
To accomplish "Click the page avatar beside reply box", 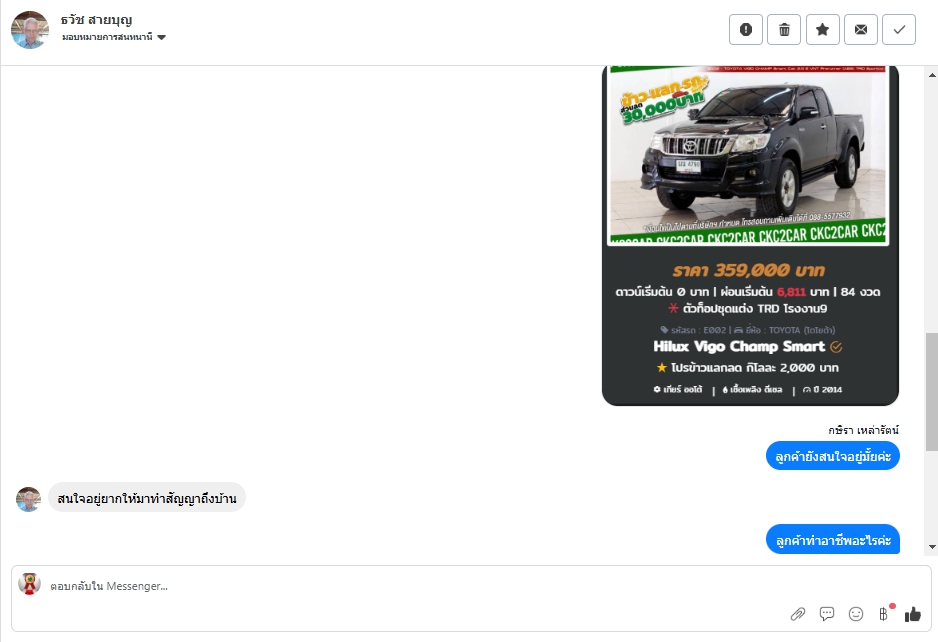I will [29, 584].
